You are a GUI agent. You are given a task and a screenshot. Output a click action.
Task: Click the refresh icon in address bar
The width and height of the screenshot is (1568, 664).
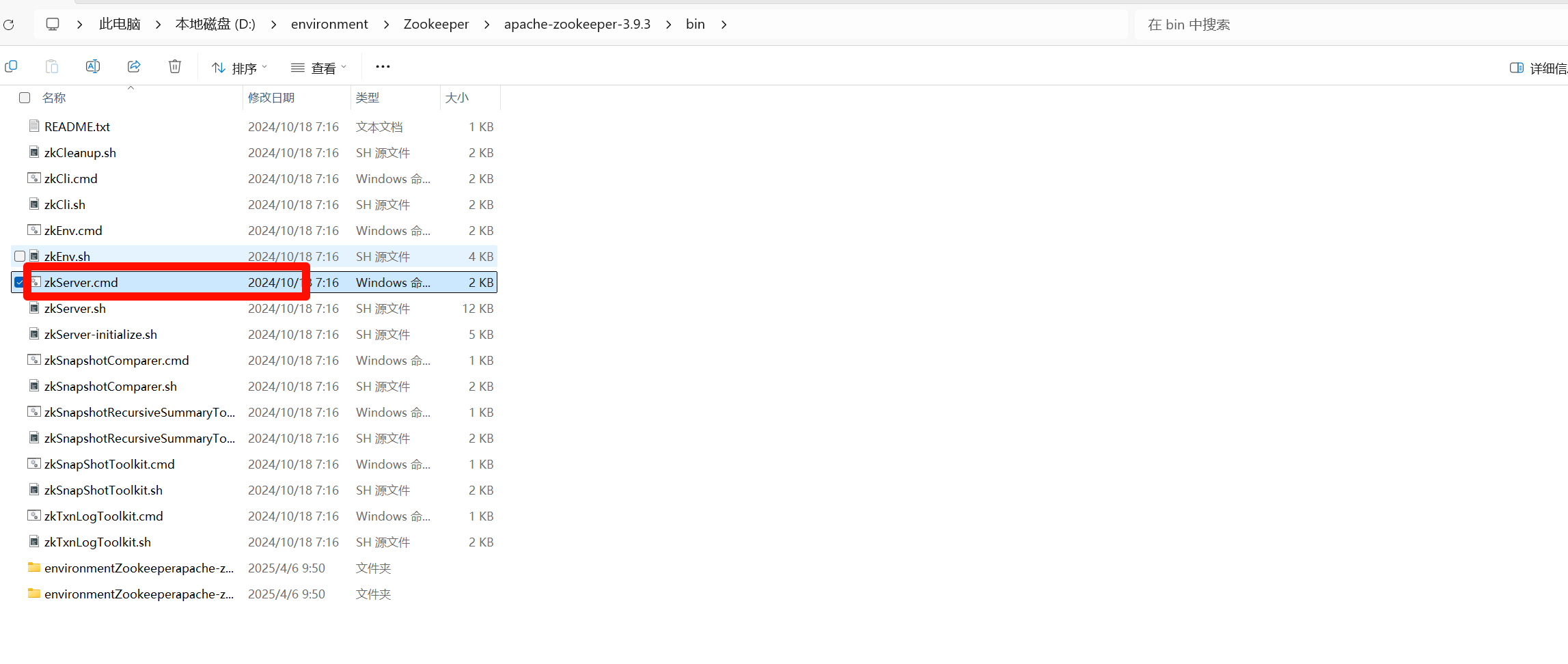(x=9, y=25)
